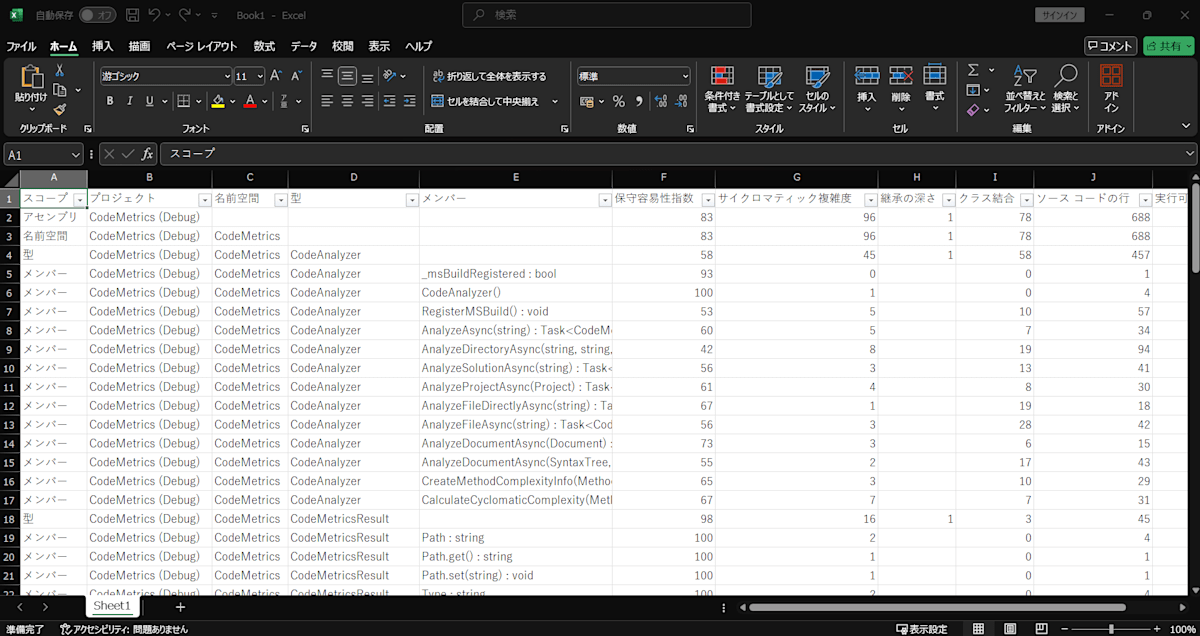Collapse the ribbon with the chevron
Screen dimensions: 1200x636
click(1188, 128)
